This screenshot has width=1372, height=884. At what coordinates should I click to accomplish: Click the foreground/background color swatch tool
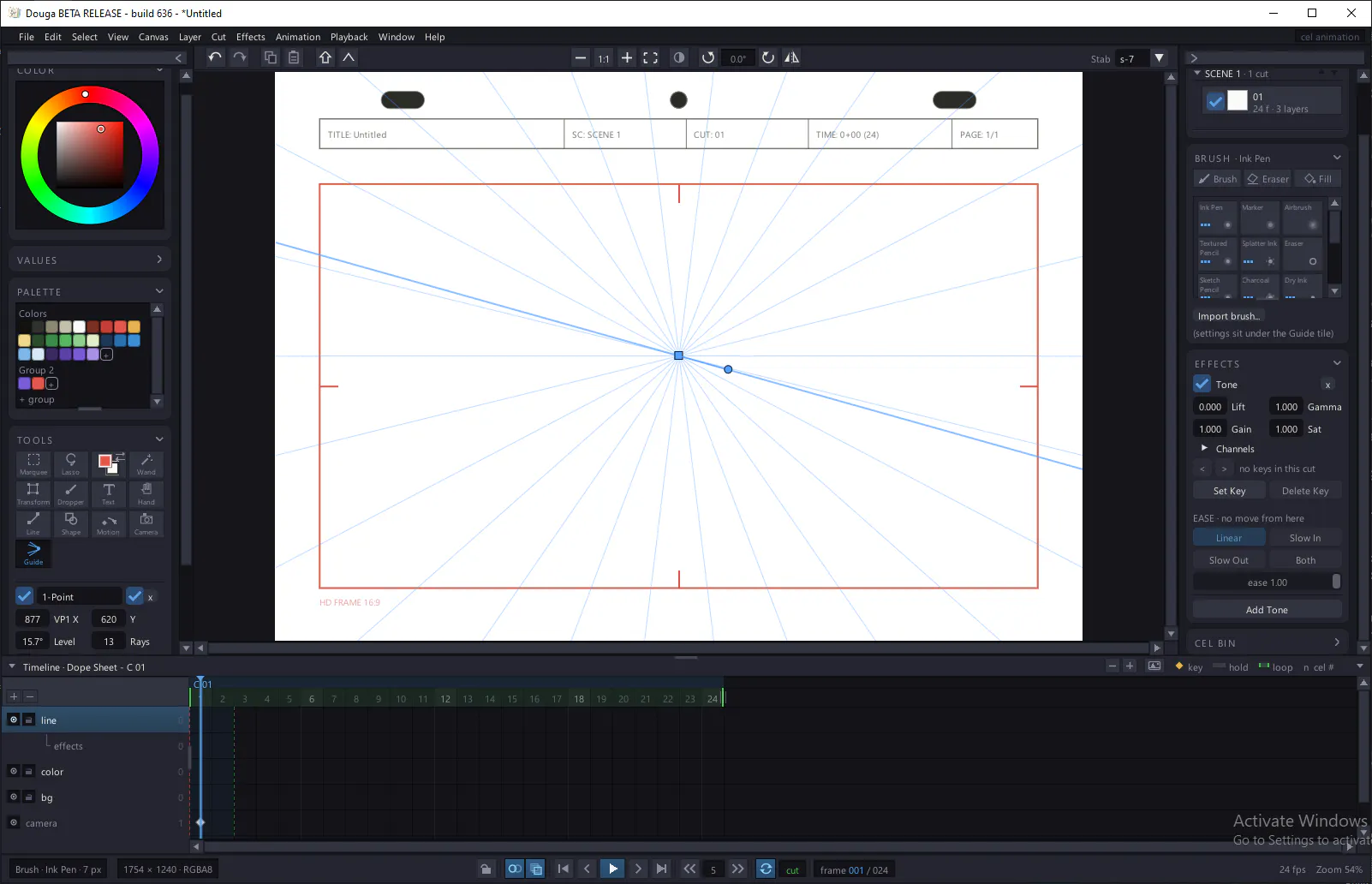point(109,463)
